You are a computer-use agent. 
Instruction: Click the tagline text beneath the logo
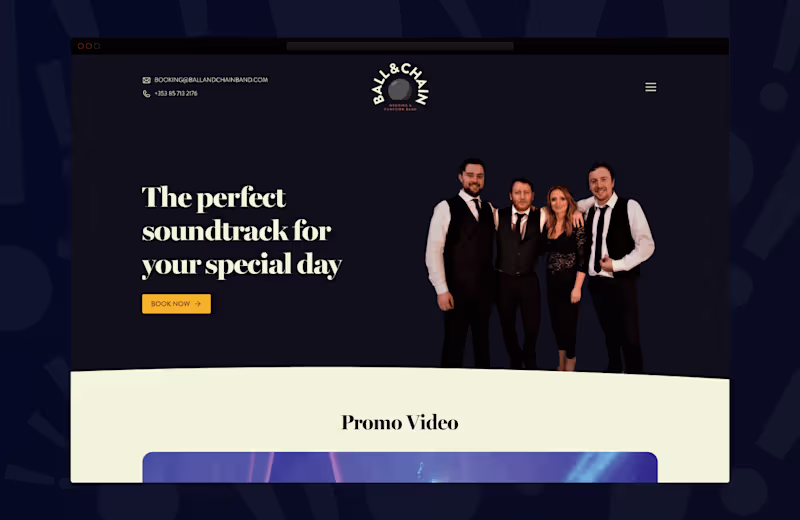point(401,107)
